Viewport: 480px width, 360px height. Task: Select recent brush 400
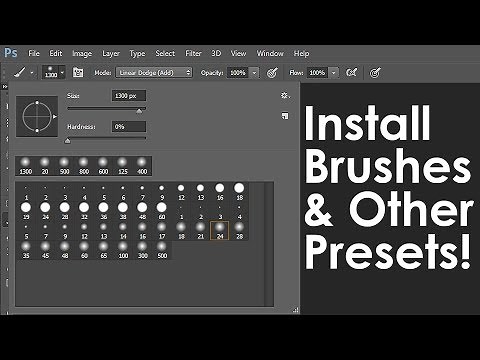[x=142, y=166]
